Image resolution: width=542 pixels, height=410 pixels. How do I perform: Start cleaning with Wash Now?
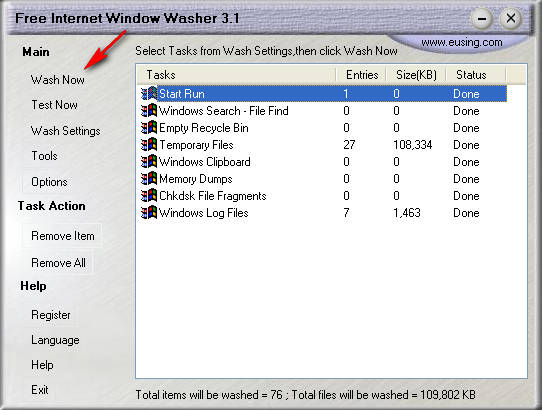(x=58, y=80)
